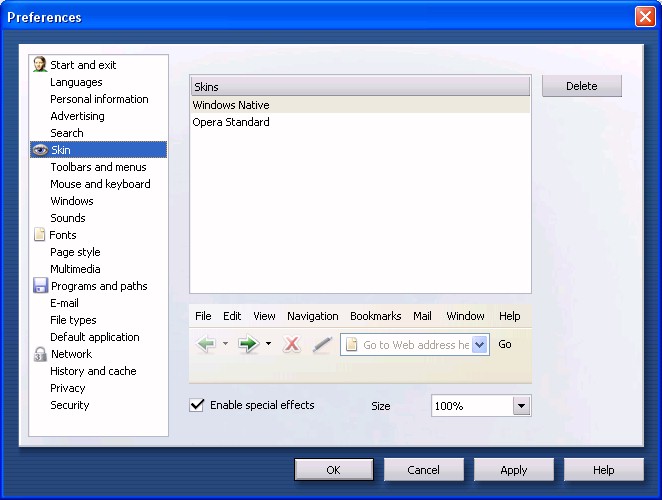Click the green Back arrow icon
This screenshot has height=500, width=662.
[x=206, y=344]
